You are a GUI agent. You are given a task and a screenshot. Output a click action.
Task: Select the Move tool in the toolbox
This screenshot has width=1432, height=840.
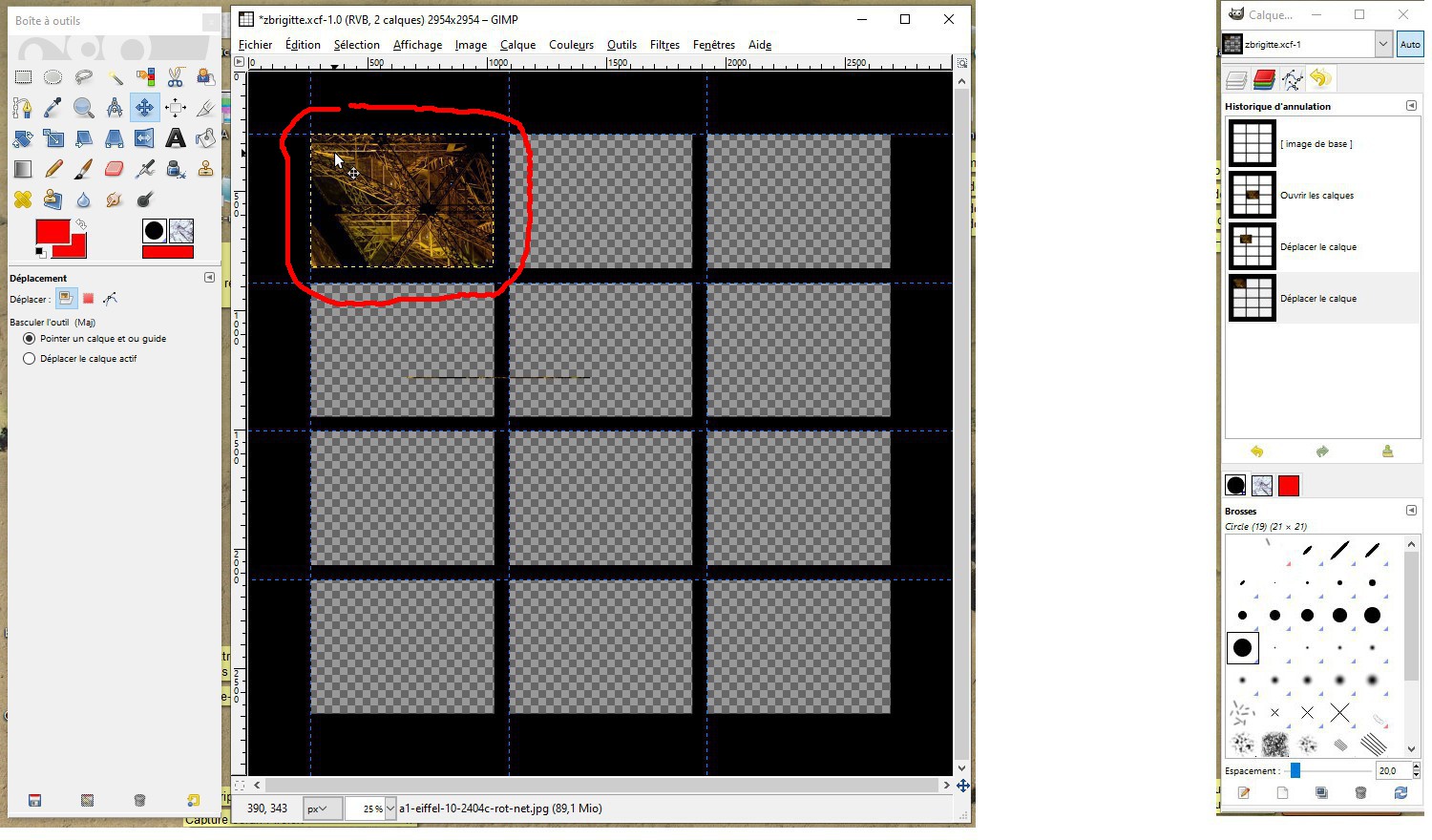coord(145,108)
